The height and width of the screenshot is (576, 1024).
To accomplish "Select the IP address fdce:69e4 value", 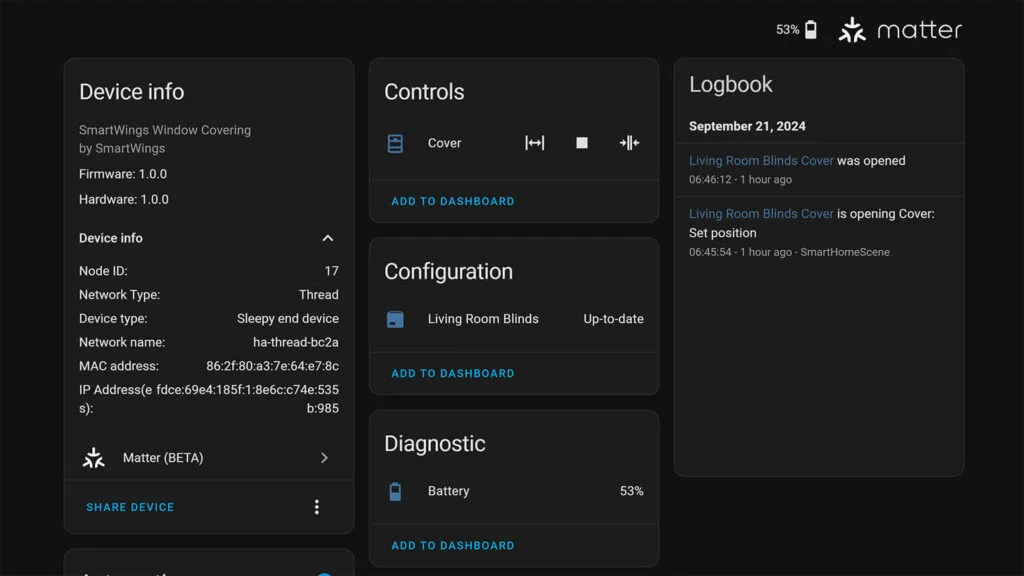I will pyautogui.click(x=248, y=399).
